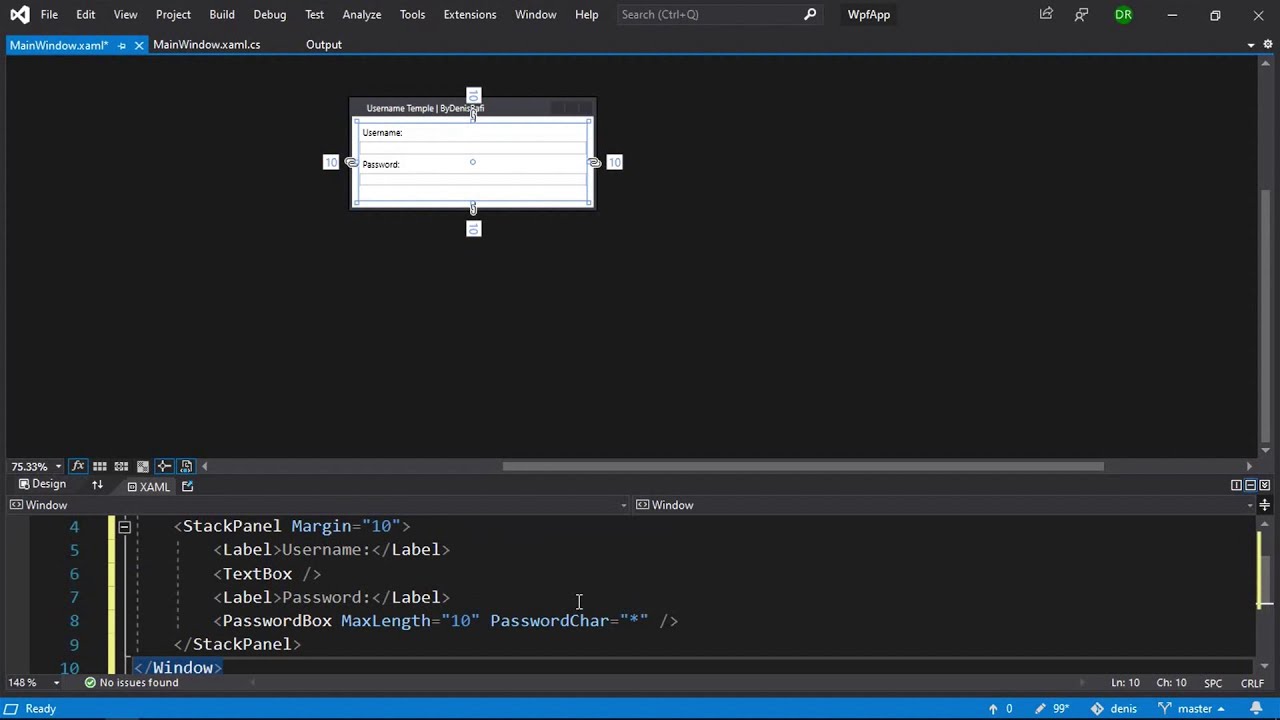Collapse the XAML pane
The width and height of the screenshot is (1280, 720).
[x=1264, y=485]
